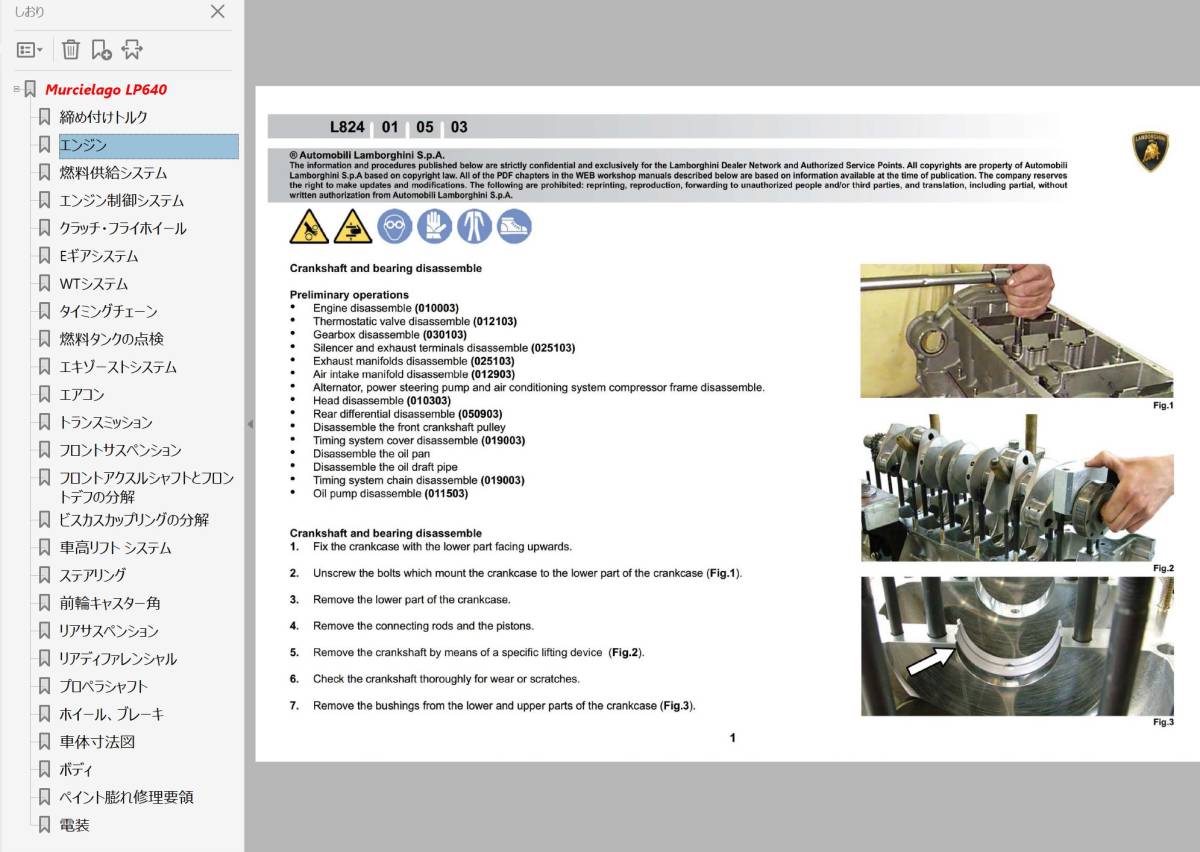The width and height of the screenshot is (1200, 852).
Task: Open the エキゾーストシステム bookmark
Action: pyautogui.click(x=118, y=367)
